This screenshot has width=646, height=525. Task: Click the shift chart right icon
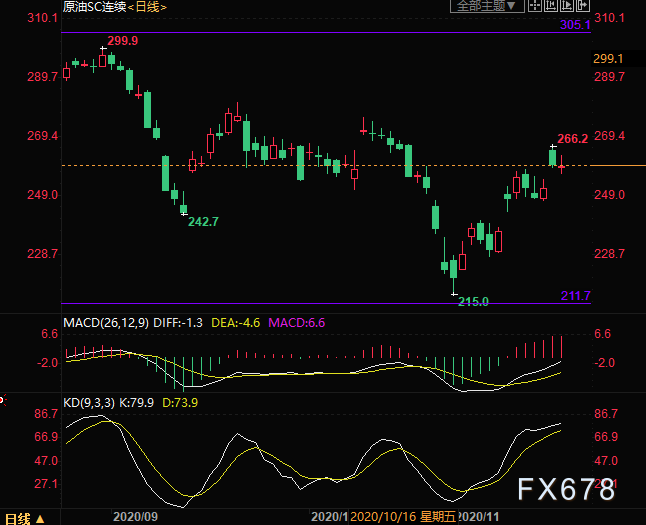[x=583, y=6]
